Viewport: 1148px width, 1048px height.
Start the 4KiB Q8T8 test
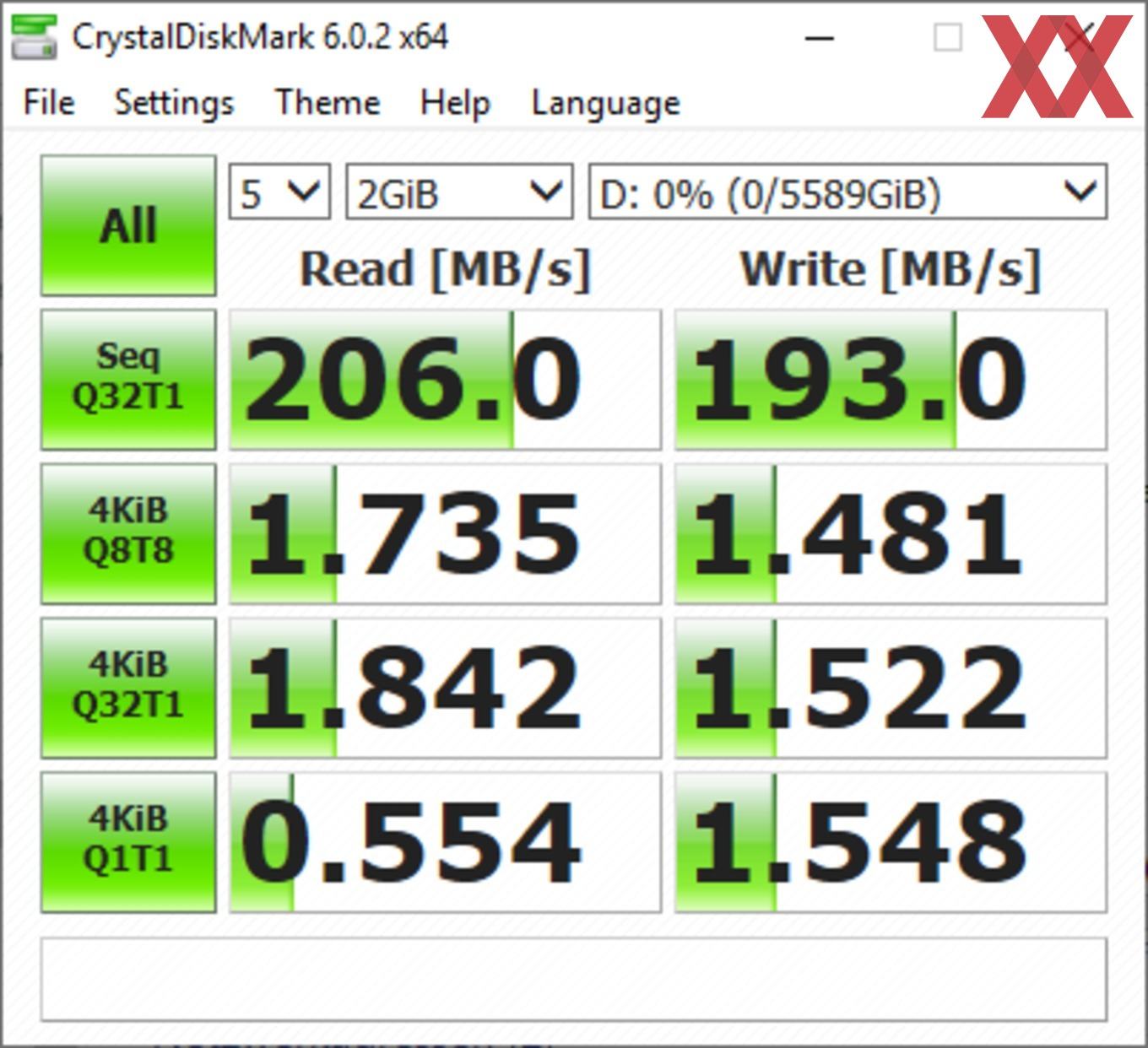coord(128,533)
